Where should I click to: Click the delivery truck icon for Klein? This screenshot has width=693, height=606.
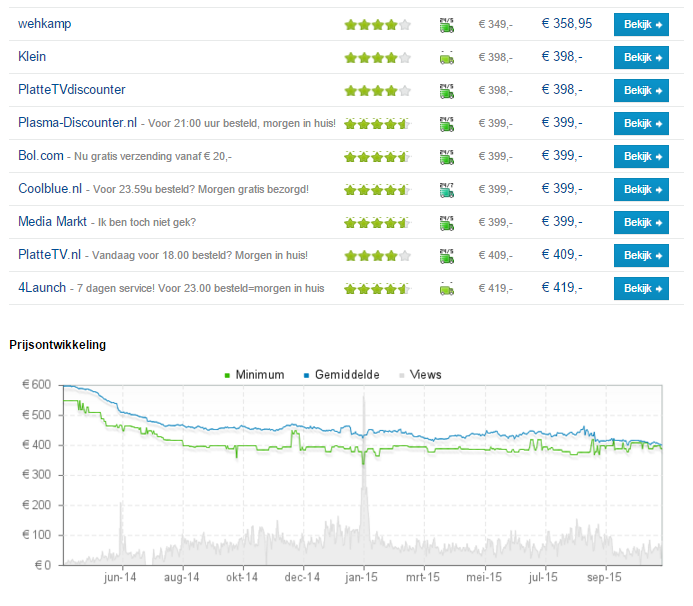(447, 58)
